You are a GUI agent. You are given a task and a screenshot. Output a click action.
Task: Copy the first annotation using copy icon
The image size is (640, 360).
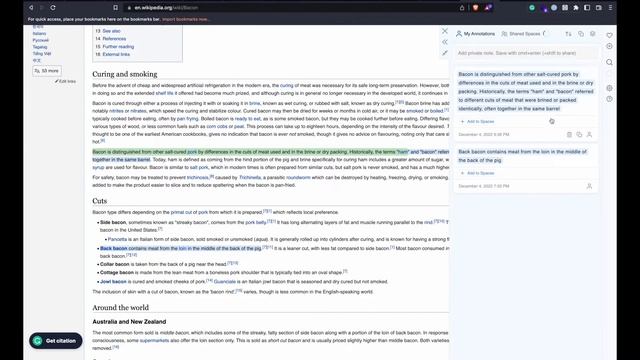tap(579, 135)
